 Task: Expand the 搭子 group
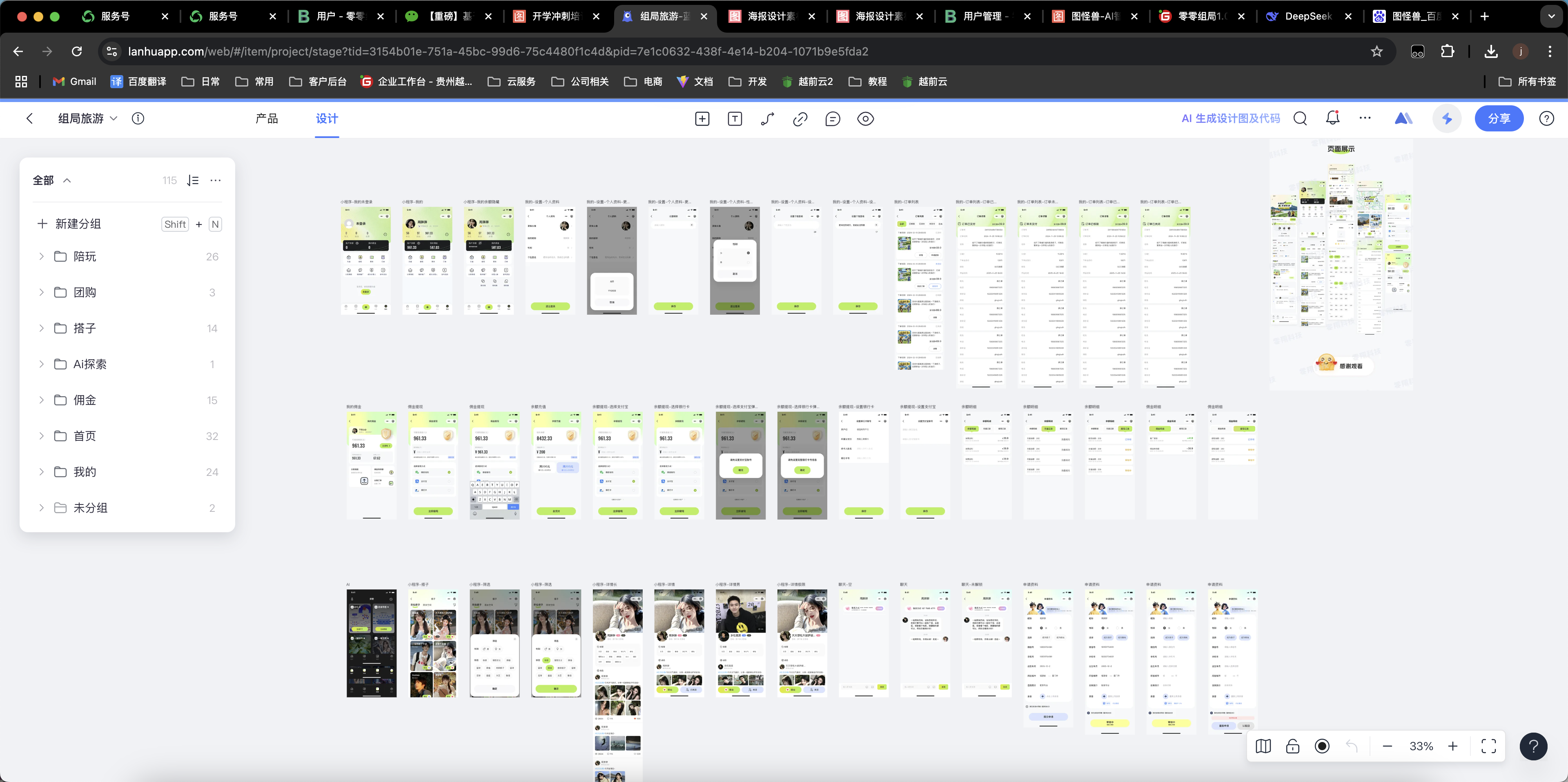41,328
